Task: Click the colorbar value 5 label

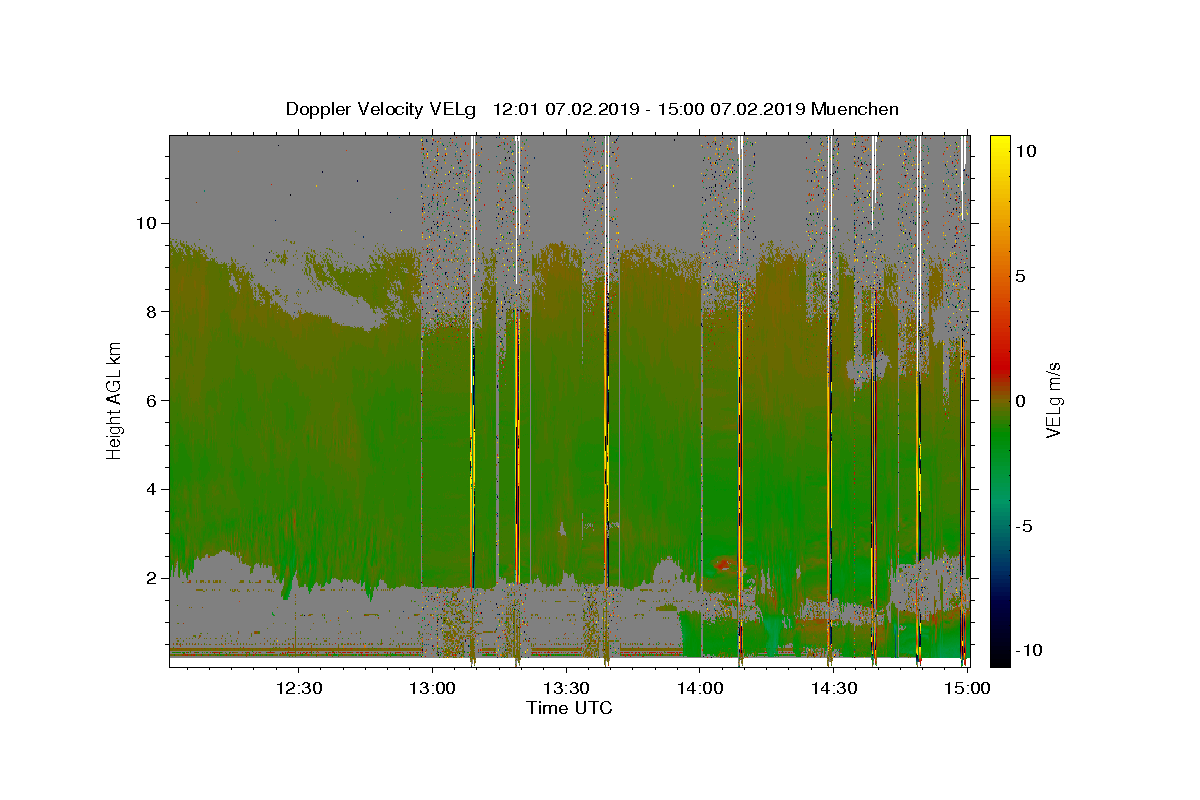Action: point(1020,276)
